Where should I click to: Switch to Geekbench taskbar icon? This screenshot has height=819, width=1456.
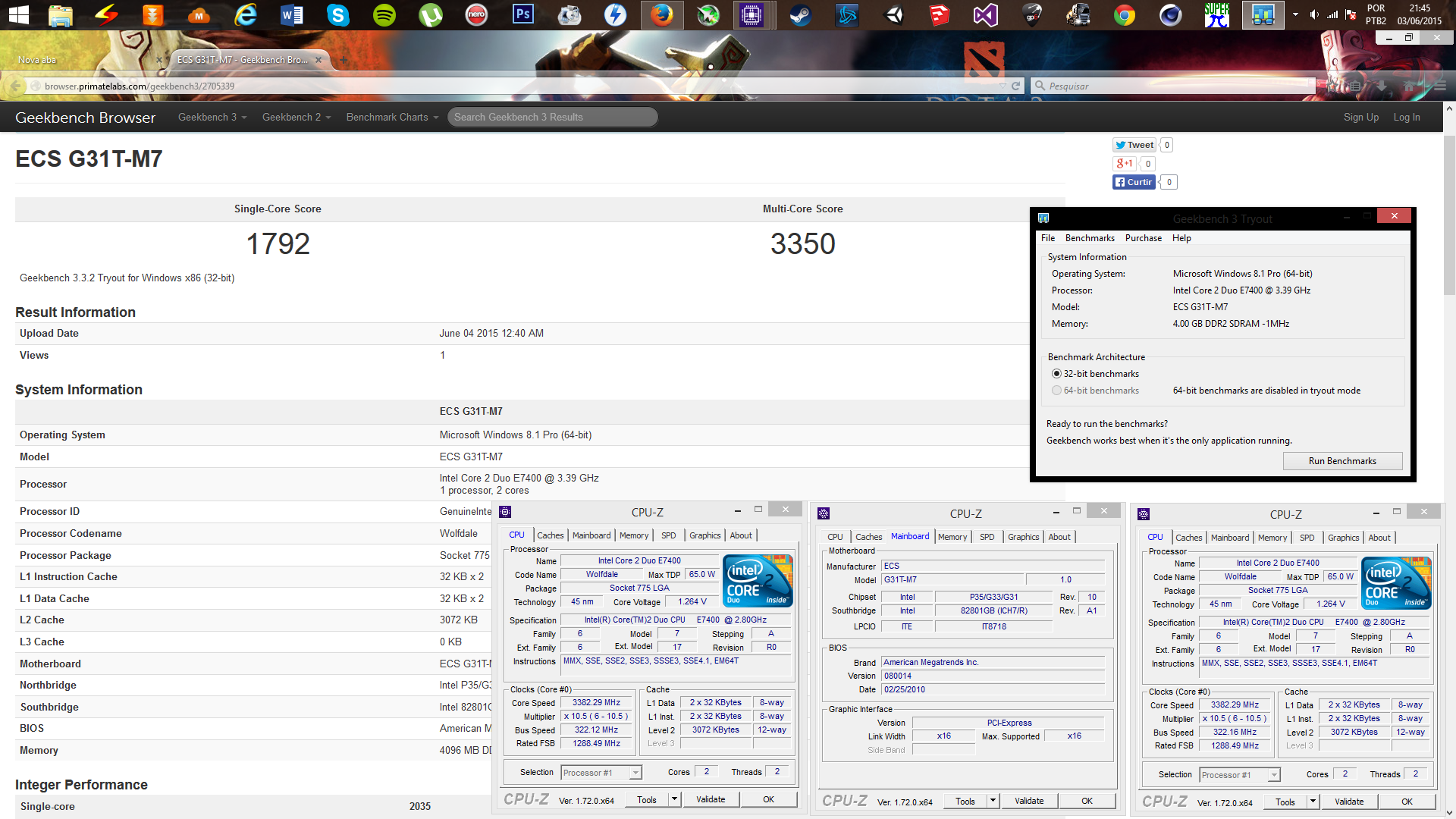click(x=1263, y=14)
